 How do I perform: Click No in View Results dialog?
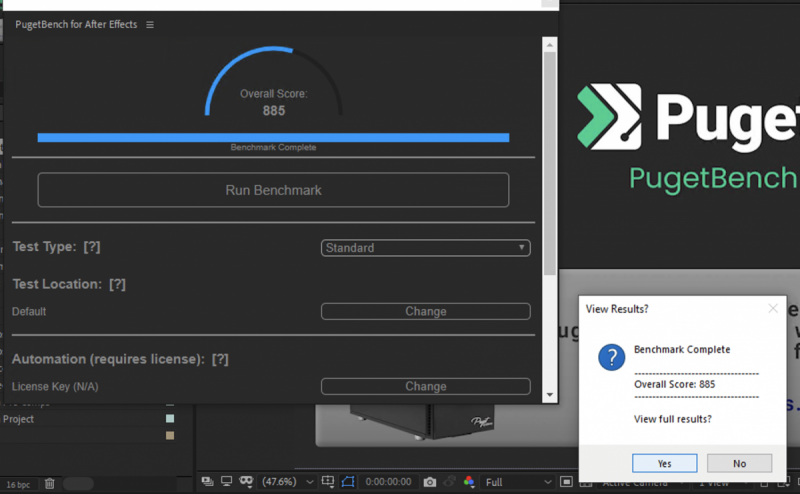[739, 463]
